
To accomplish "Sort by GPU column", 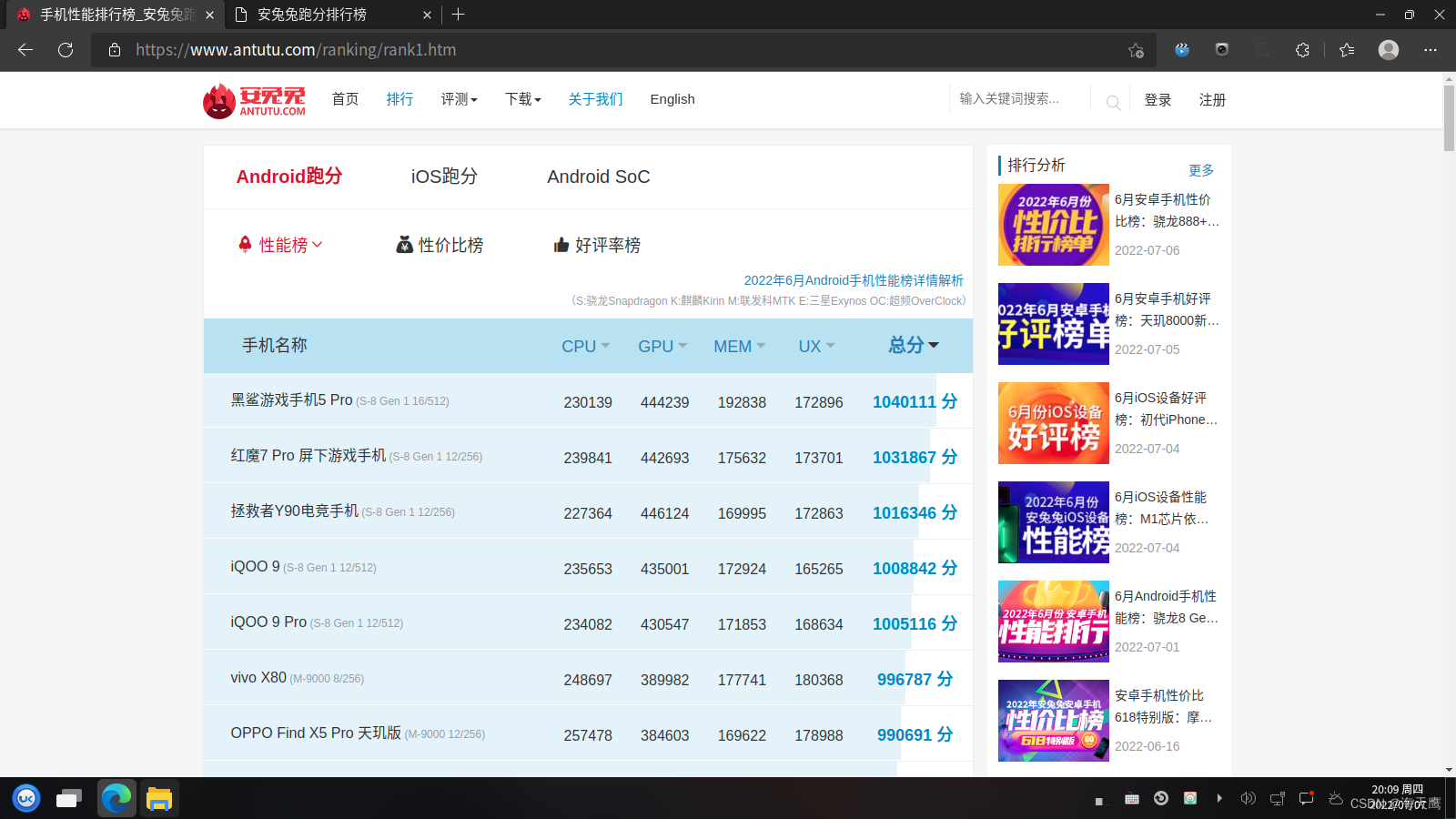I will 662,346.
